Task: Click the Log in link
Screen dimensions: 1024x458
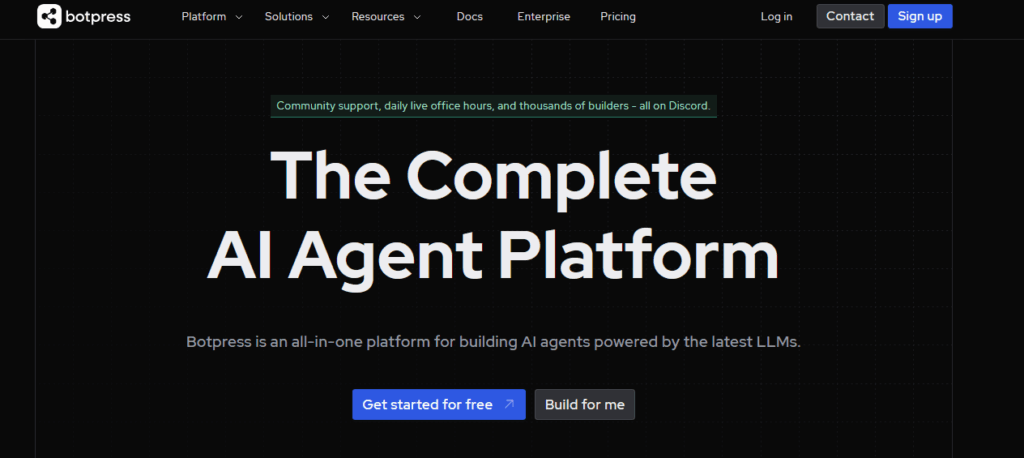Action: pos(776,17)
